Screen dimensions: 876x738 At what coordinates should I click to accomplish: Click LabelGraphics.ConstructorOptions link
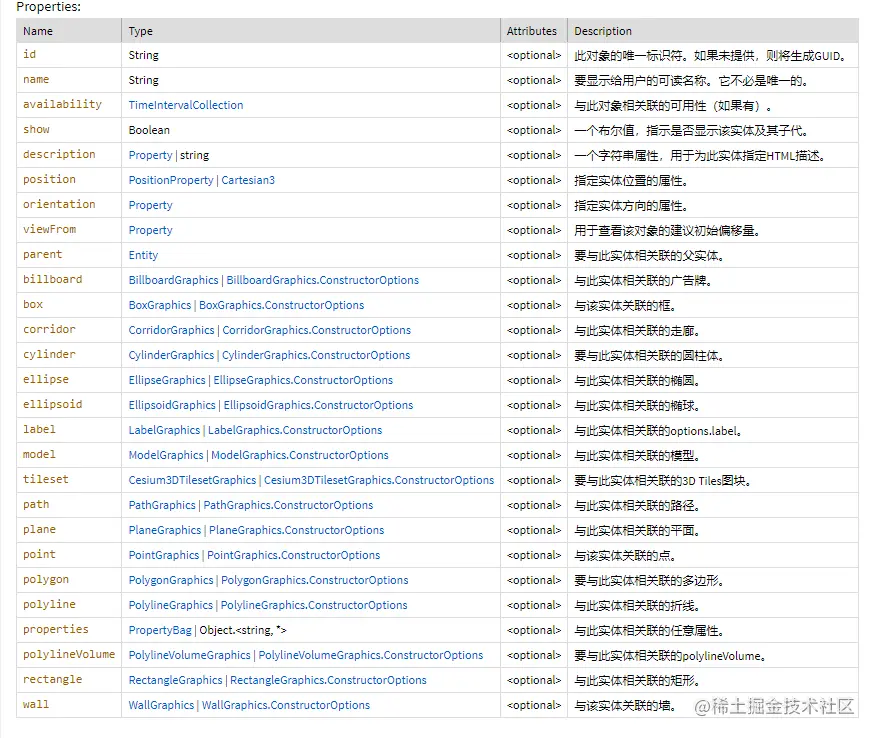click(295, 430)
